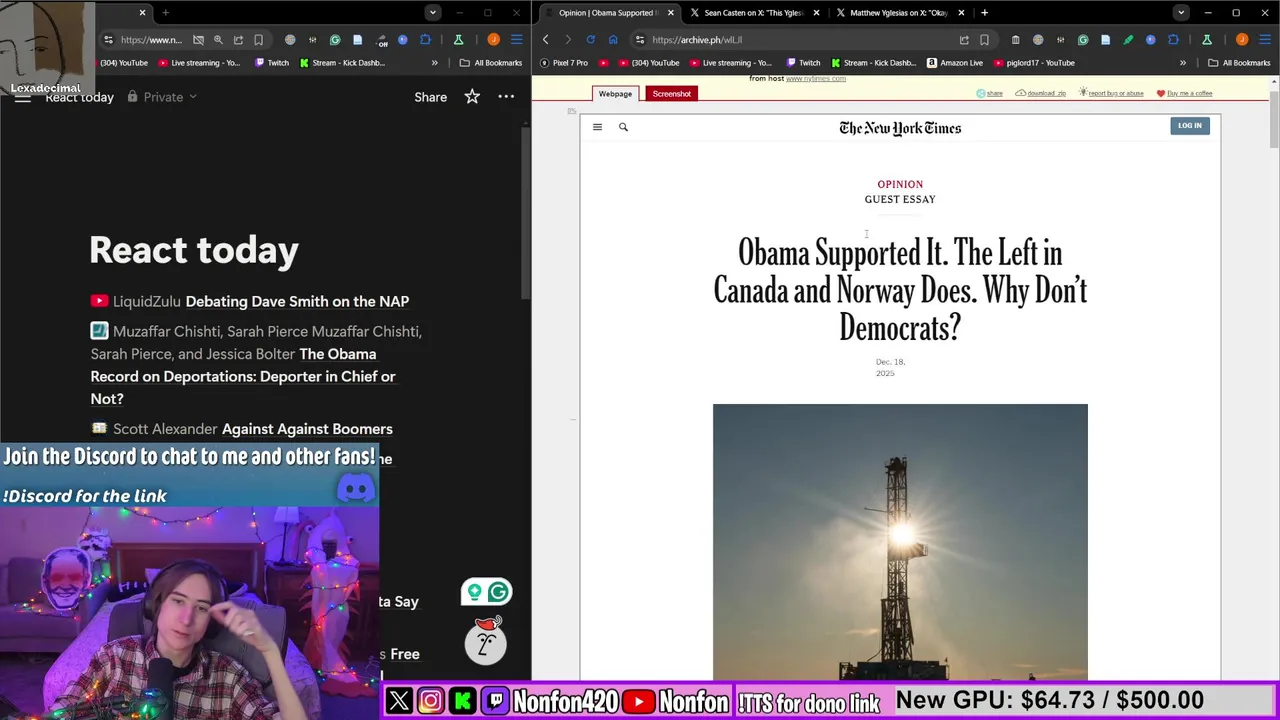Open tab search dropdown in left browser
The image size is (1280, 720).
(x=432, y=13)
